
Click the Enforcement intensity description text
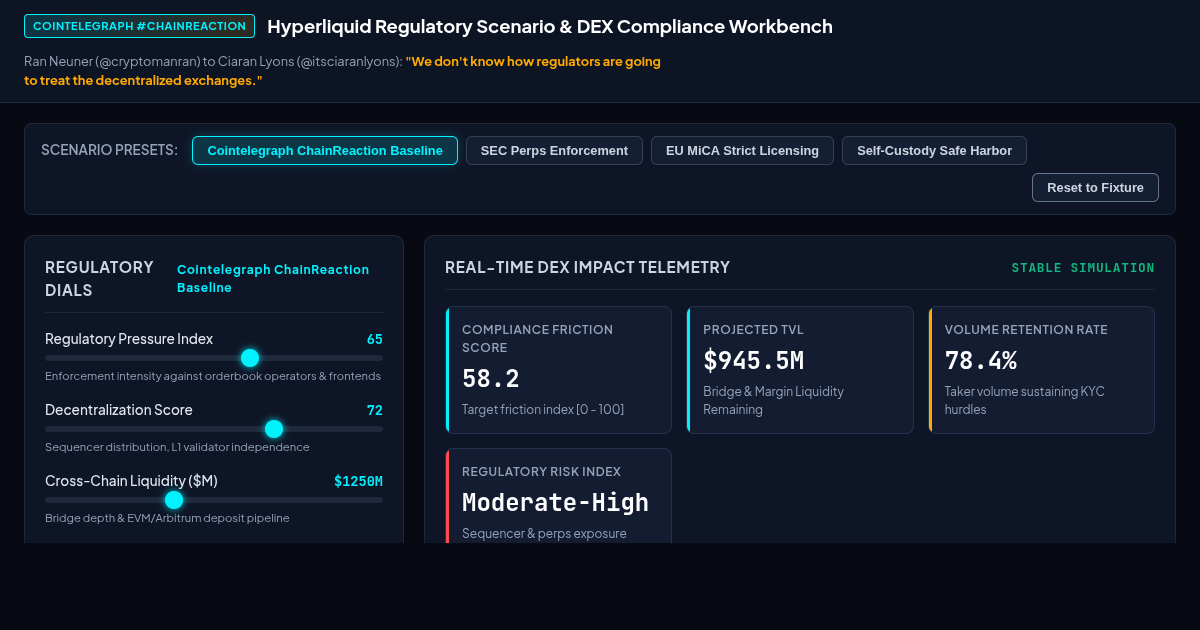213,376
